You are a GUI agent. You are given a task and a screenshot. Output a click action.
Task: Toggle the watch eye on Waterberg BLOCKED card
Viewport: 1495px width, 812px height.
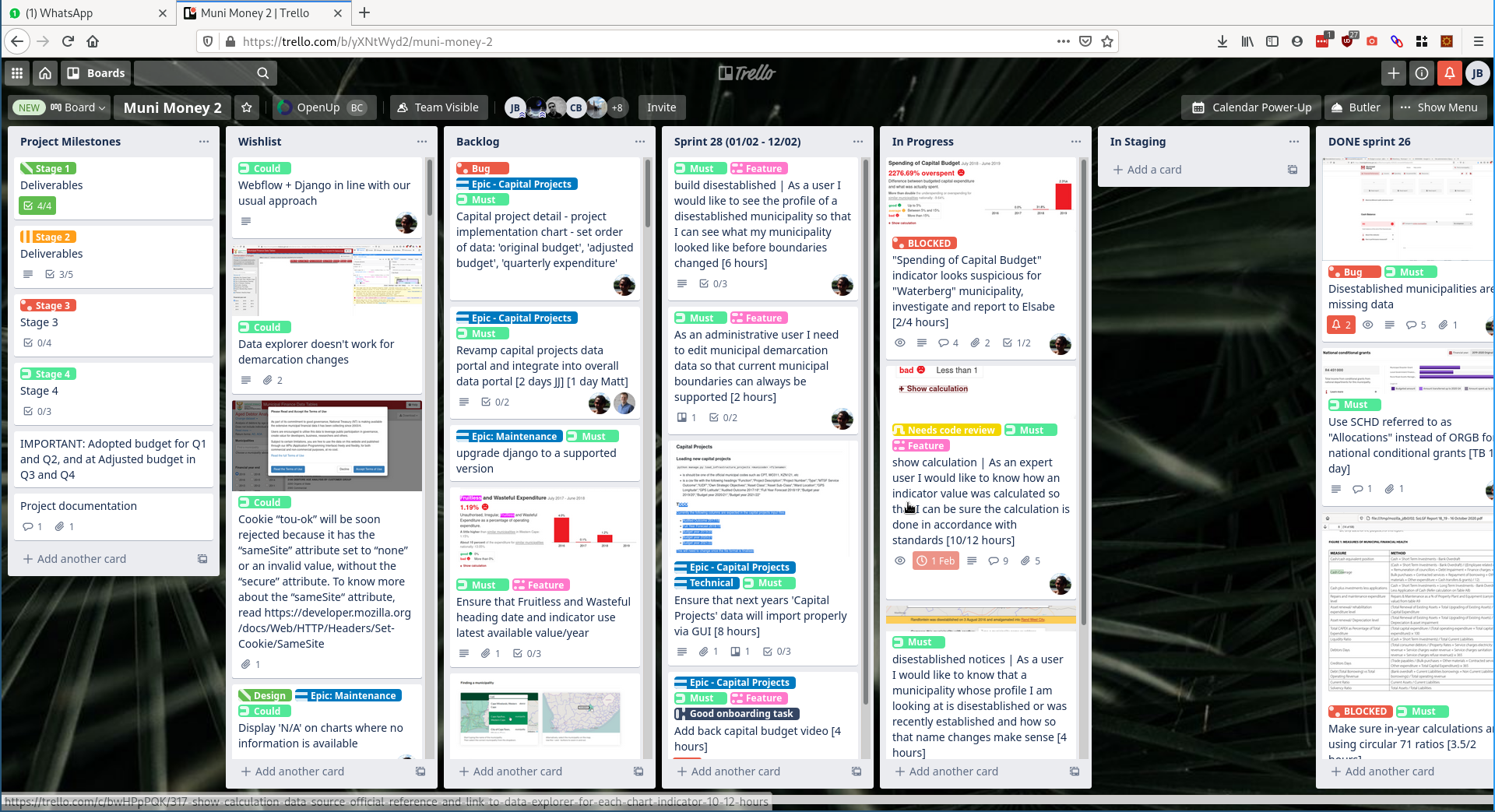tap(900, 343)
